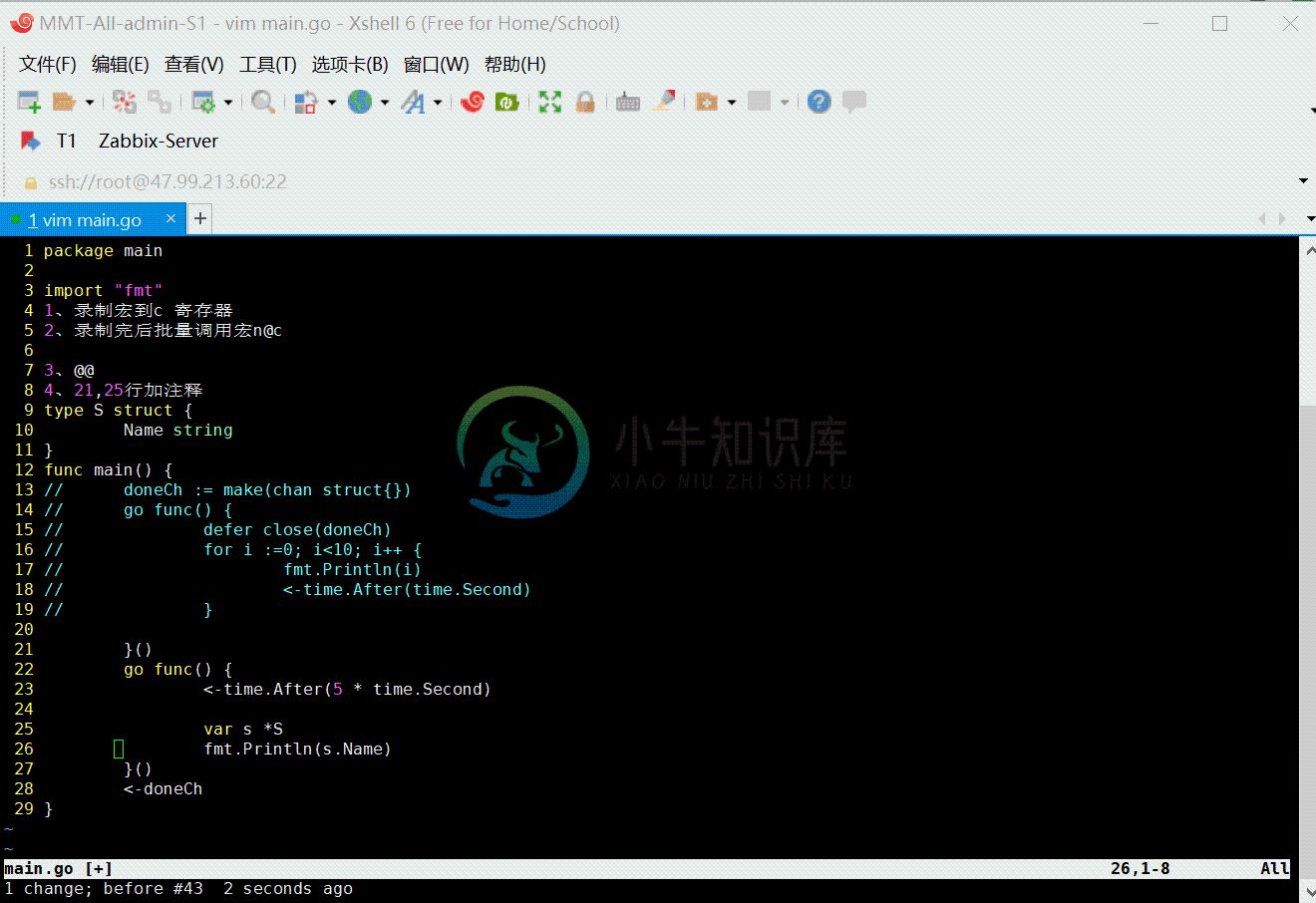Screen dimensions: 1316x903
Task: Click the Reconnect toolbar icon
Action: (160, 102)
